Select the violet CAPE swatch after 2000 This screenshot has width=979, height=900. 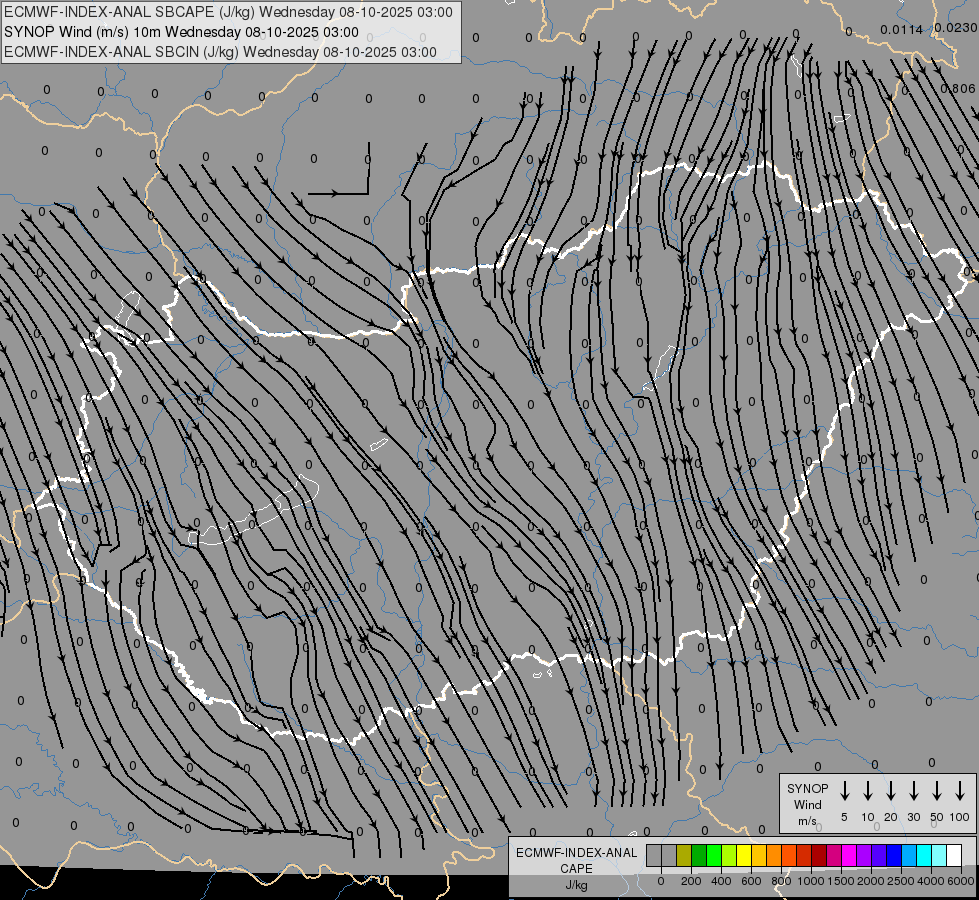(878, 855)
